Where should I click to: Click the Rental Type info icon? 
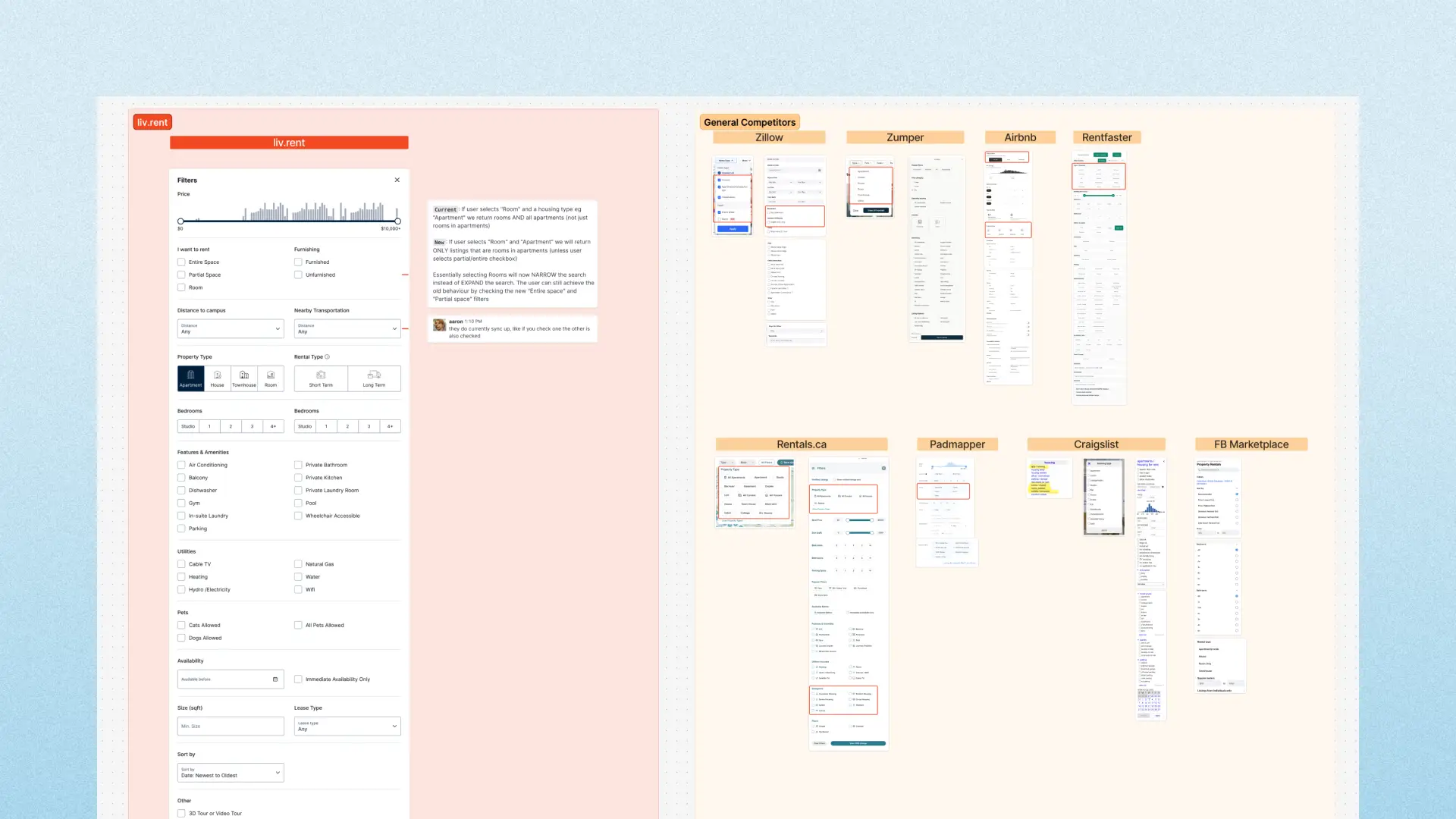[x=328, y=356]
